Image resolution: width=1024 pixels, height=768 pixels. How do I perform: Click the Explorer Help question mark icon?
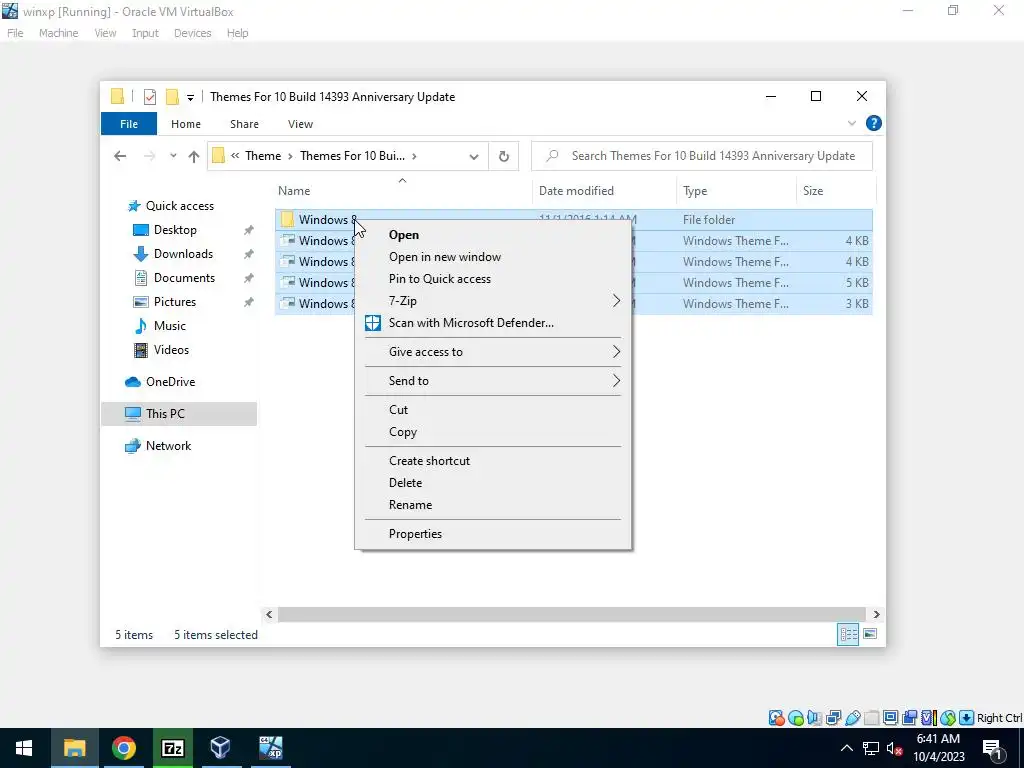[873, 123]
